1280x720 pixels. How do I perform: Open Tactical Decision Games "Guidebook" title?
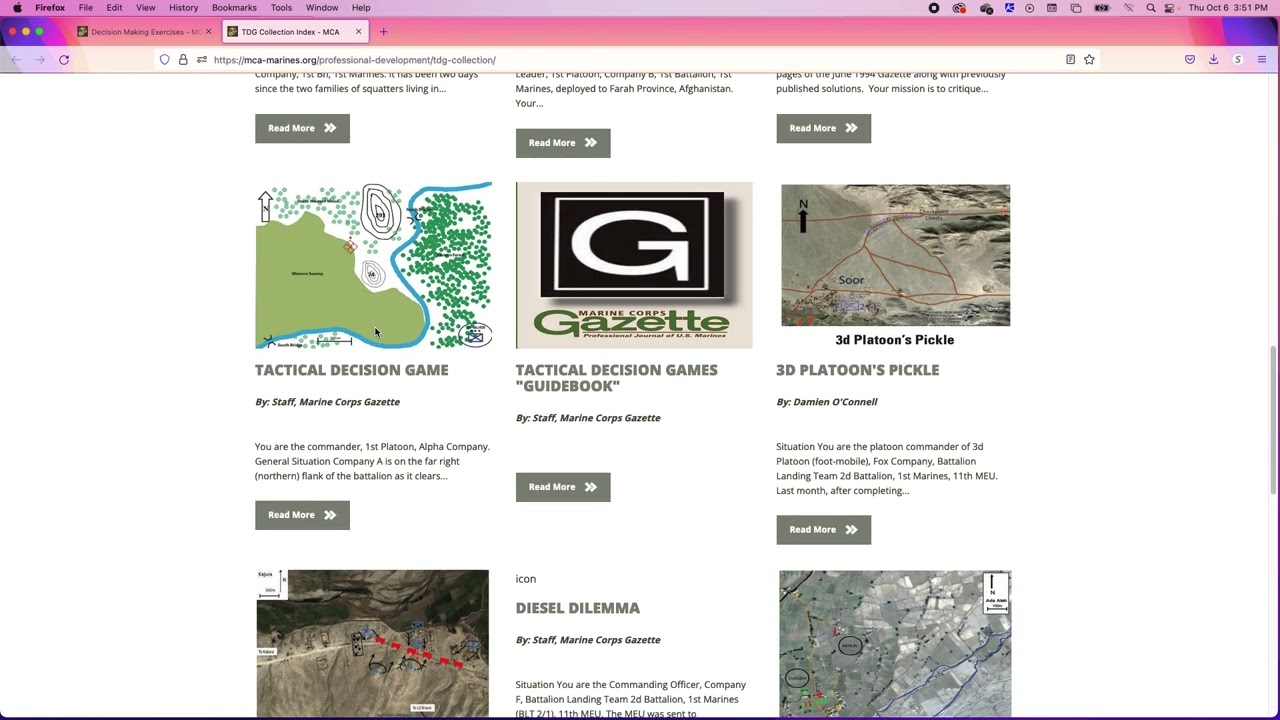[617, 378]
